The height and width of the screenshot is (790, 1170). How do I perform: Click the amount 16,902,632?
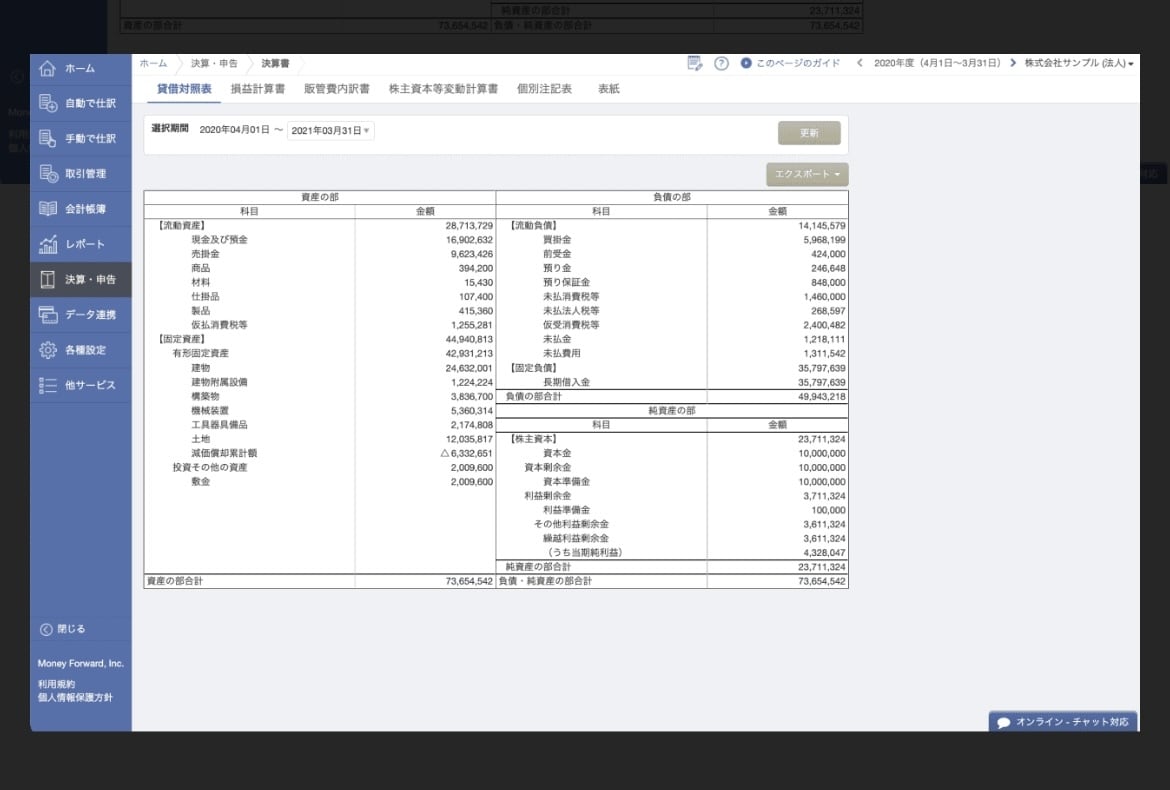point(469,240)
